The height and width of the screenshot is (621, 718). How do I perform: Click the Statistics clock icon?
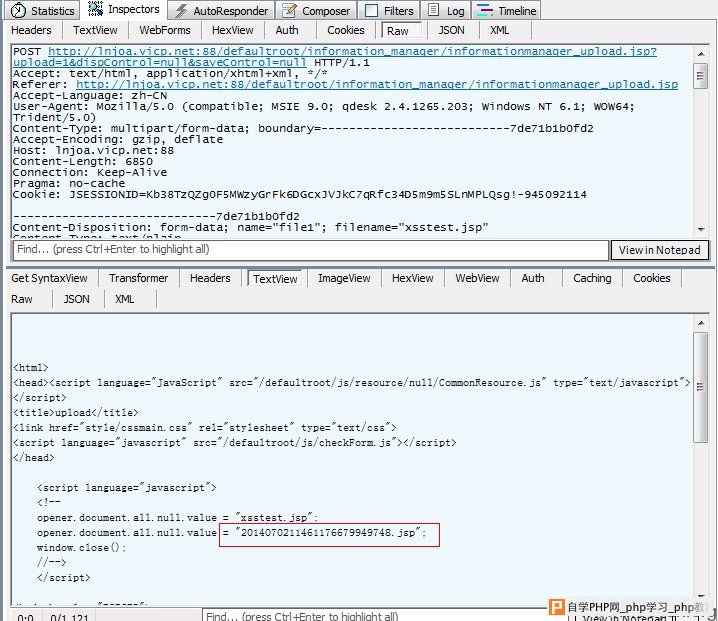[18, 10]
